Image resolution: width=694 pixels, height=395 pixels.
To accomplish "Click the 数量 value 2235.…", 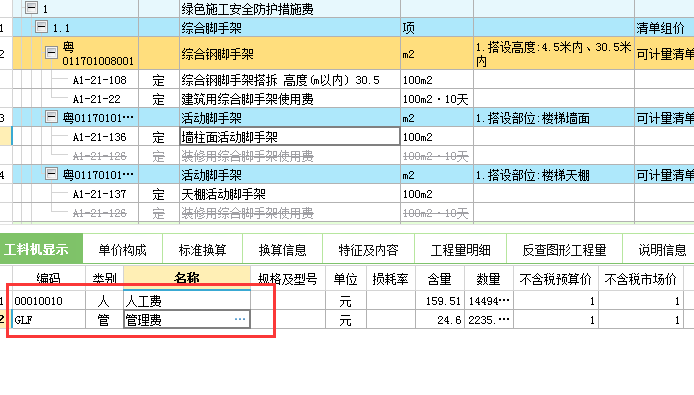I will pyautogui.click(x=489, y=319).
